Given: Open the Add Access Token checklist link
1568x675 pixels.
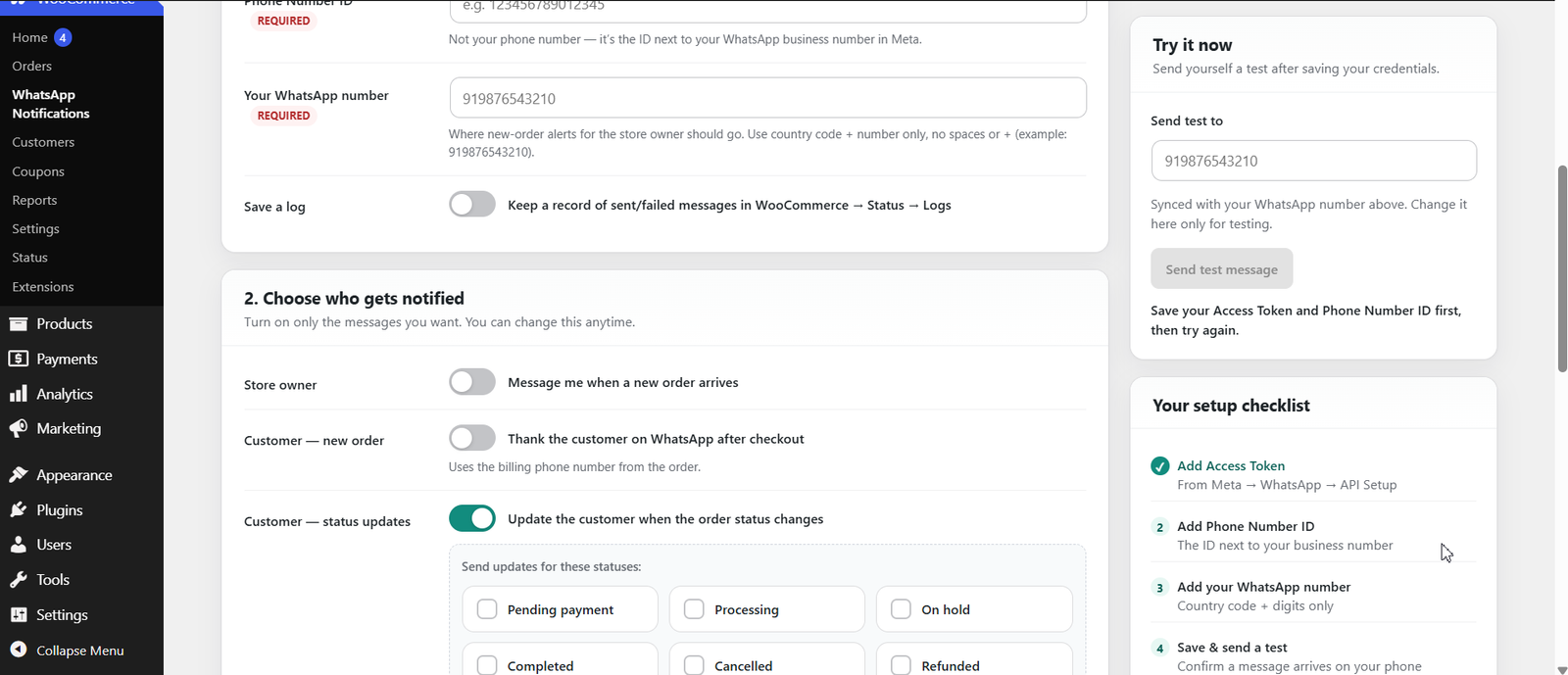Looking at the screenshot, I should coord(1231,465).
